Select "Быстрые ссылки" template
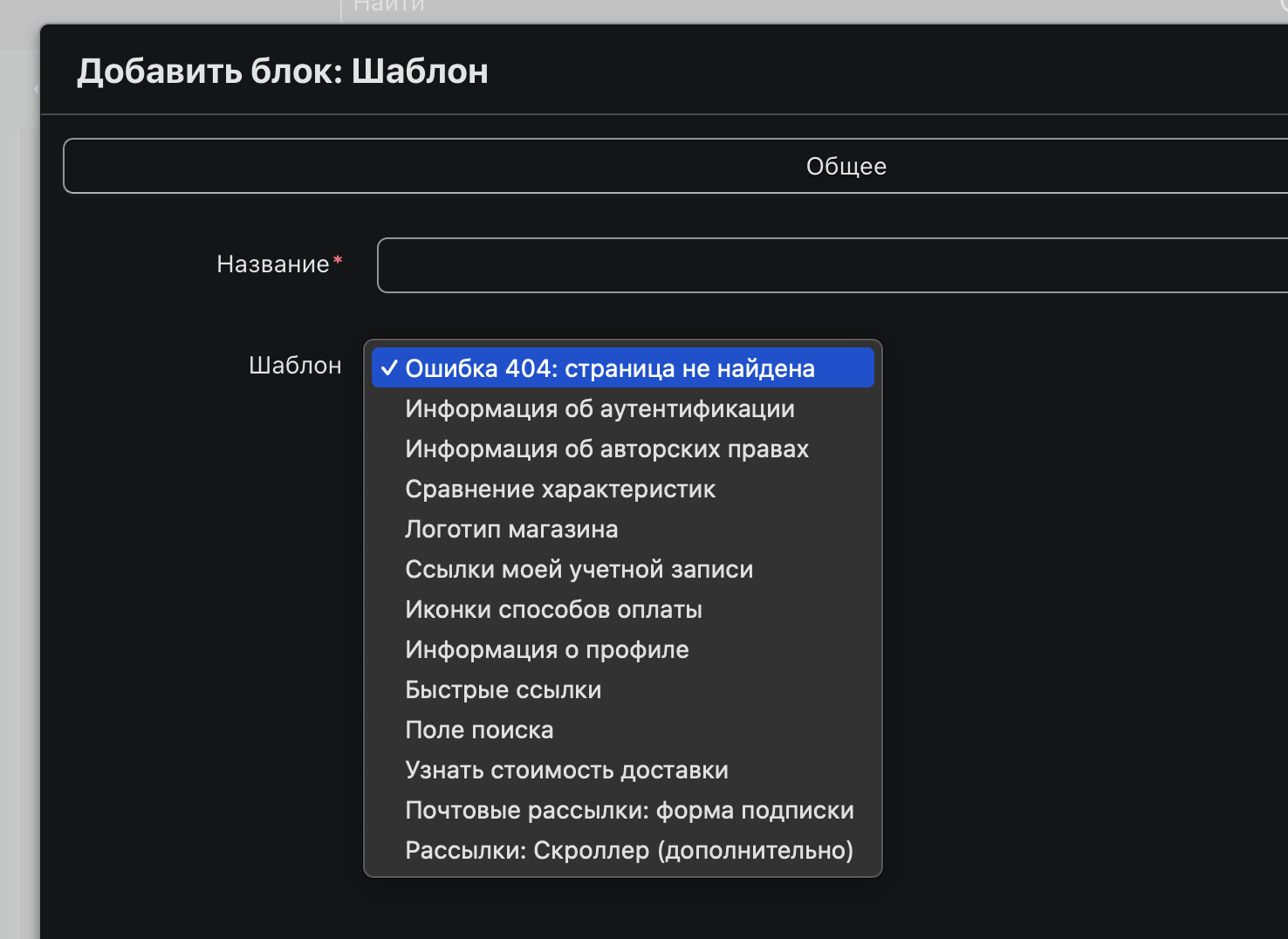 [x=622, y=689]
